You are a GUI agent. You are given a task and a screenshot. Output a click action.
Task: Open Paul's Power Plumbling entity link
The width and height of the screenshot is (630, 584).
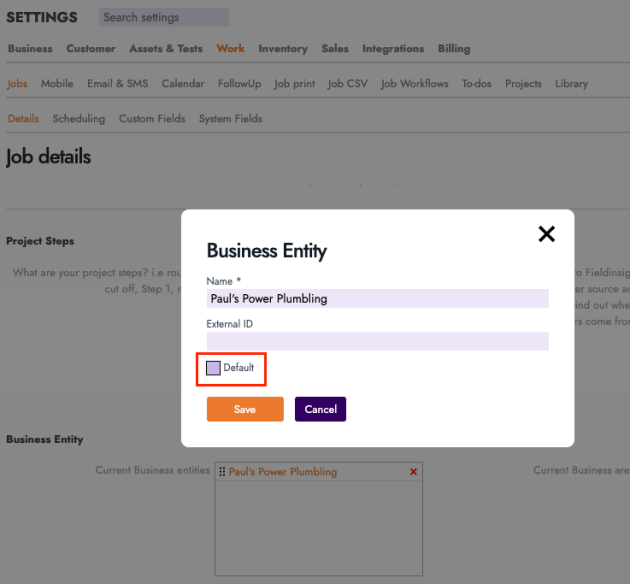coord(283,472)
